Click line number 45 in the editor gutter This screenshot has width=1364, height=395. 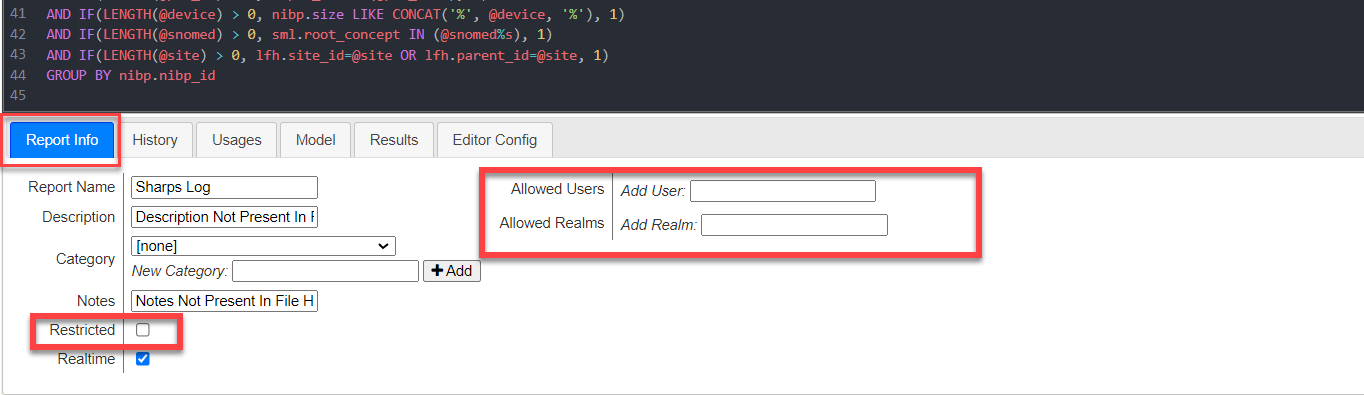coord(18,95)
